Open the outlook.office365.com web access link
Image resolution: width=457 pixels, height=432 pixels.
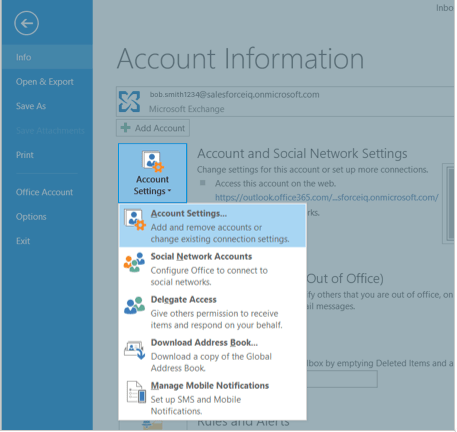tap(327, 197)
